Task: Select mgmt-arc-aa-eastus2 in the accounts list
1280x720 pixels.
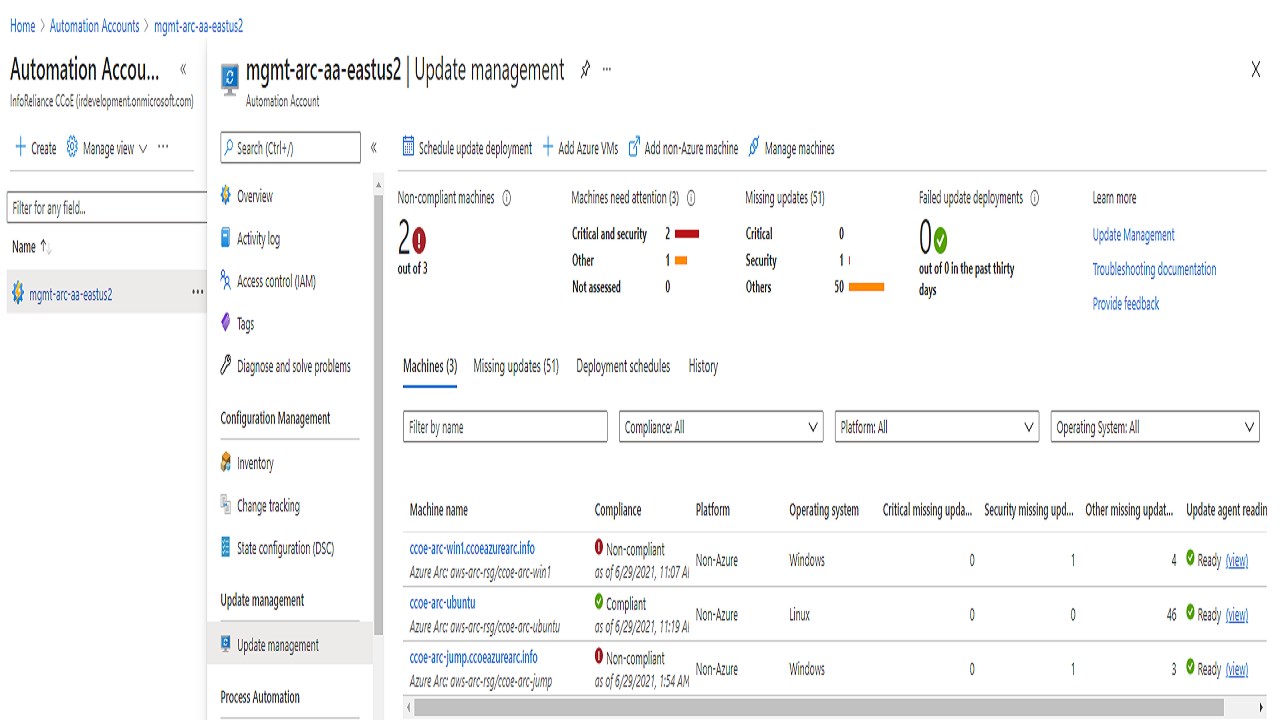Action: tap(70, 294)
